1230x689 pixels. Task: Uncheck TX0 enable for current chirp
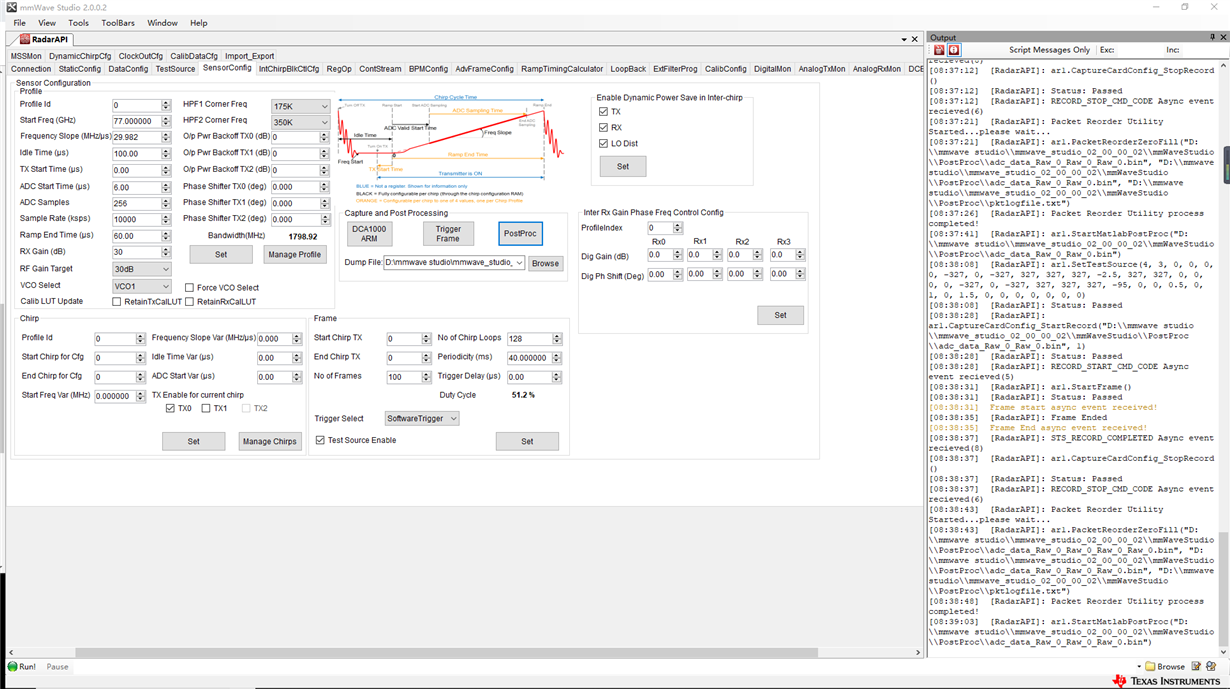171,408
